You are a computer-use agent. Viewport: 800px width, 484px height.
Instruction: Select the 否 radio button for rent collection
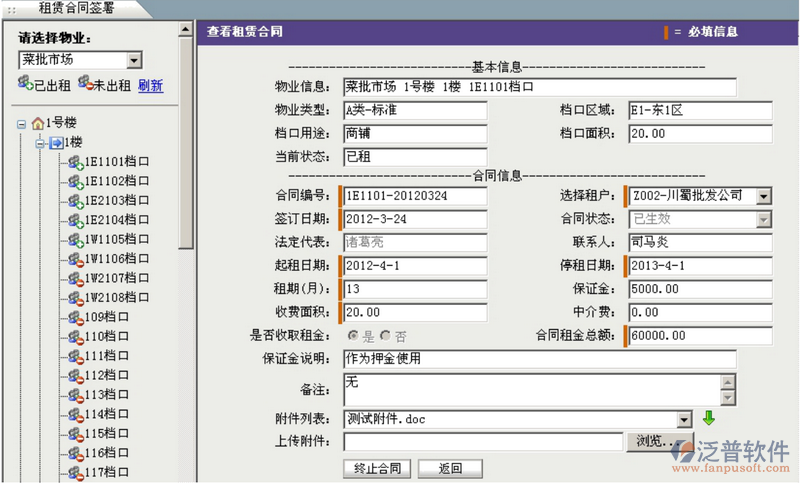coord(385,337)
